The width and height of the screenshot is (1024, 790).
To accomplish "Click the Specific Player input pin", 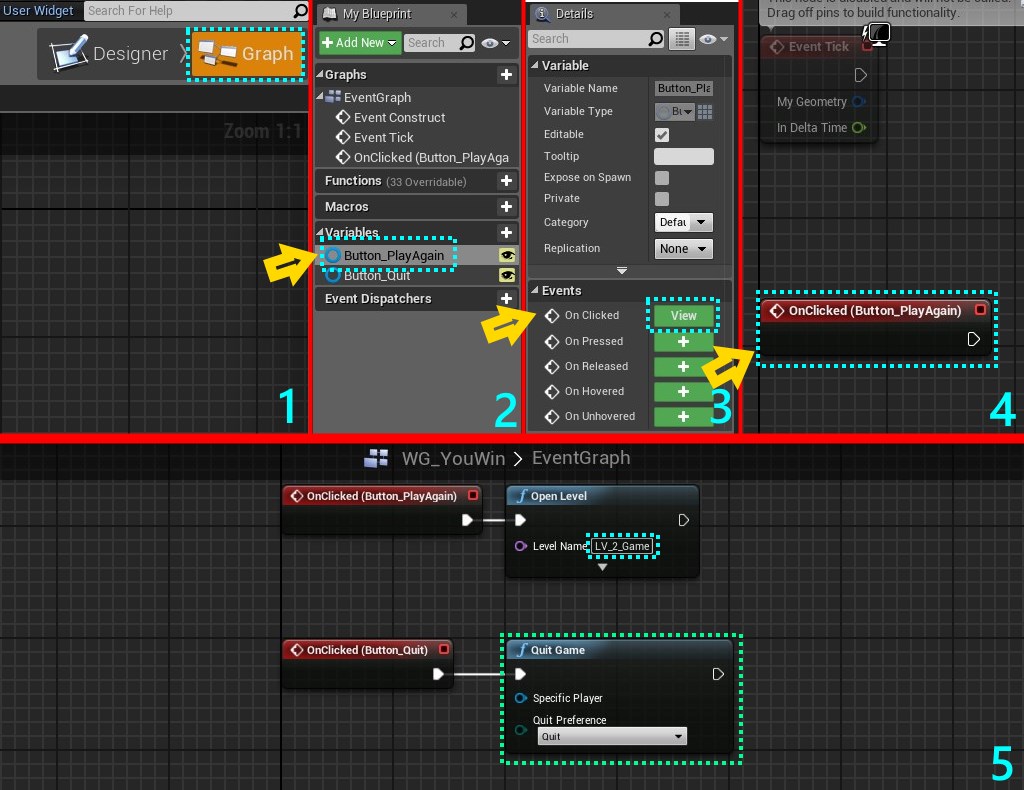I will (x=520, y=698).
